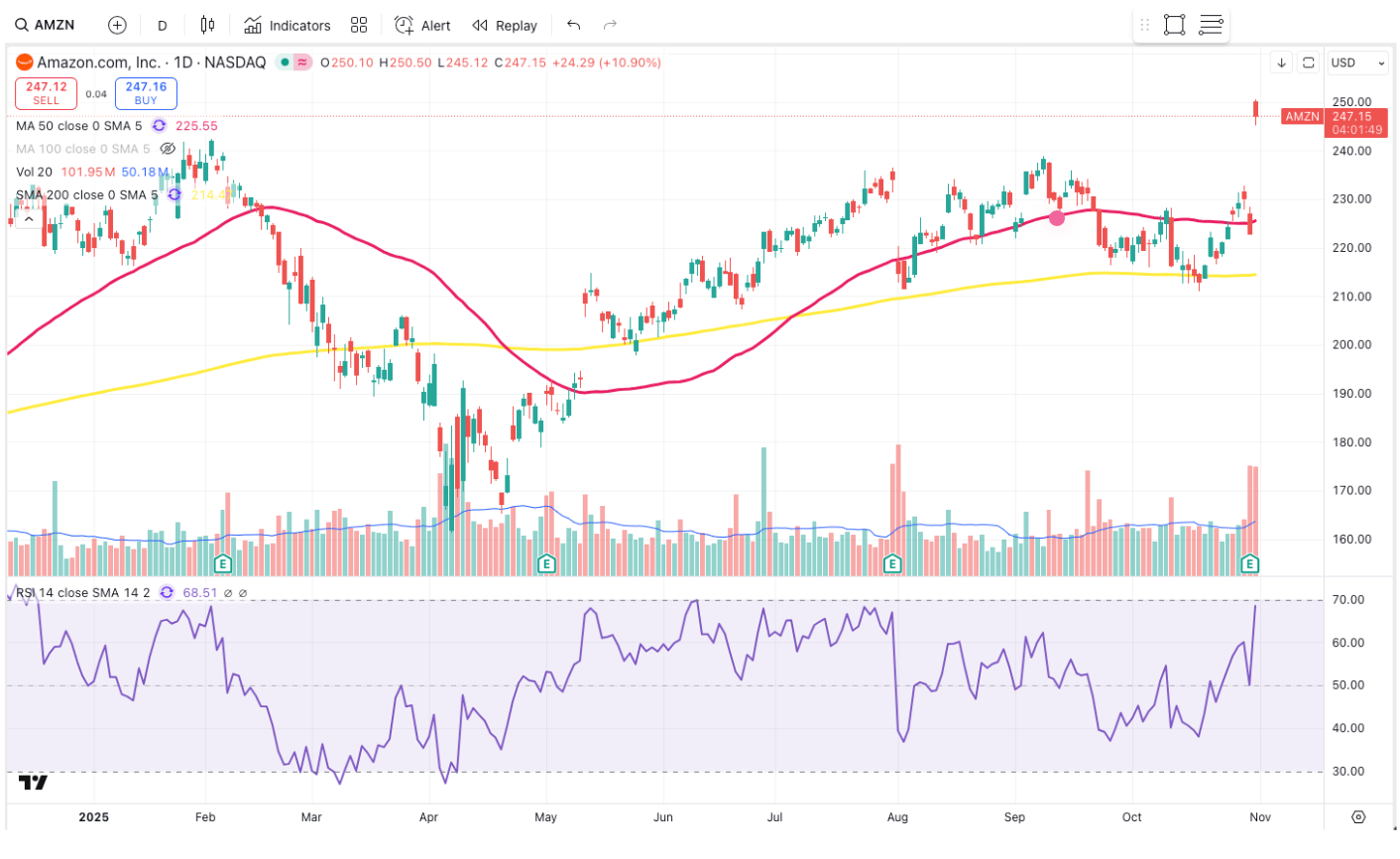Open chart settings sliders icon

click(1211, 25)
